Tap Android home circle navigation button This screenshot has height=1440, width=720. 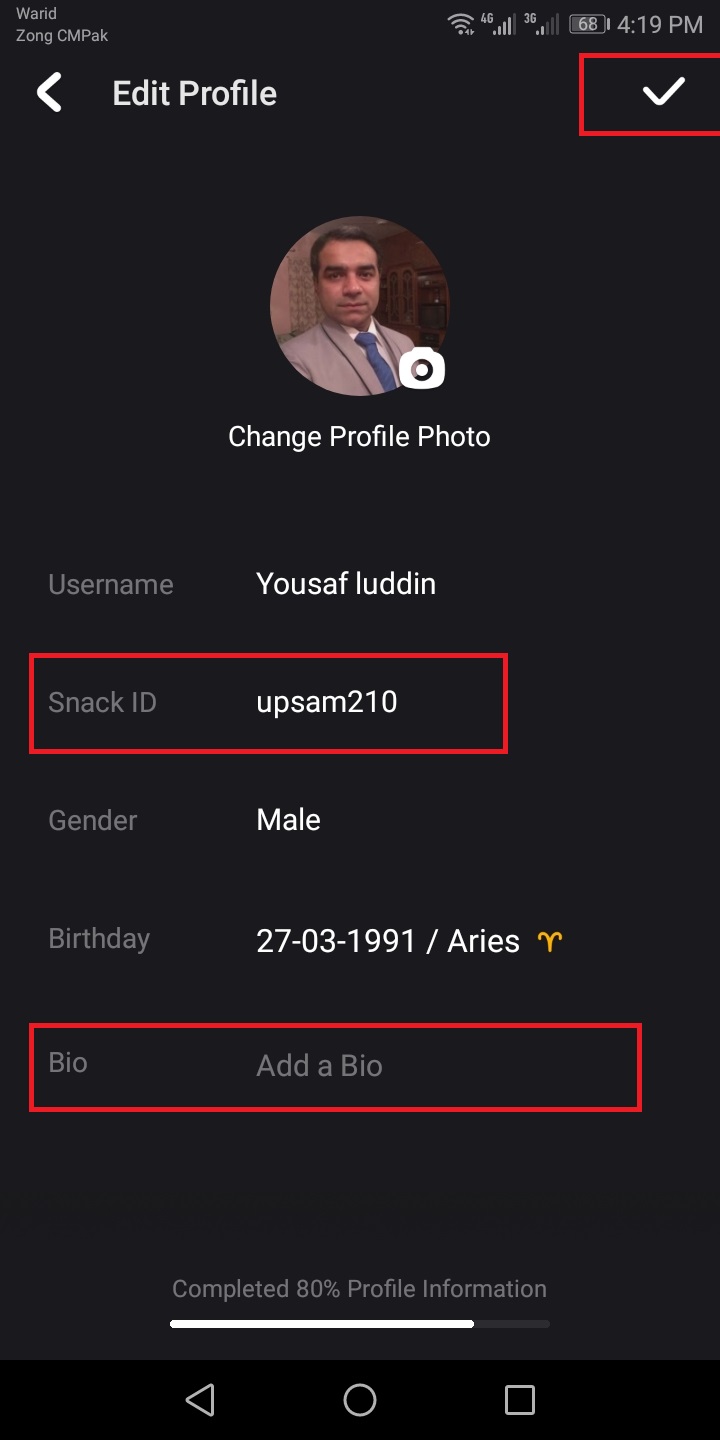[360, 1399]
